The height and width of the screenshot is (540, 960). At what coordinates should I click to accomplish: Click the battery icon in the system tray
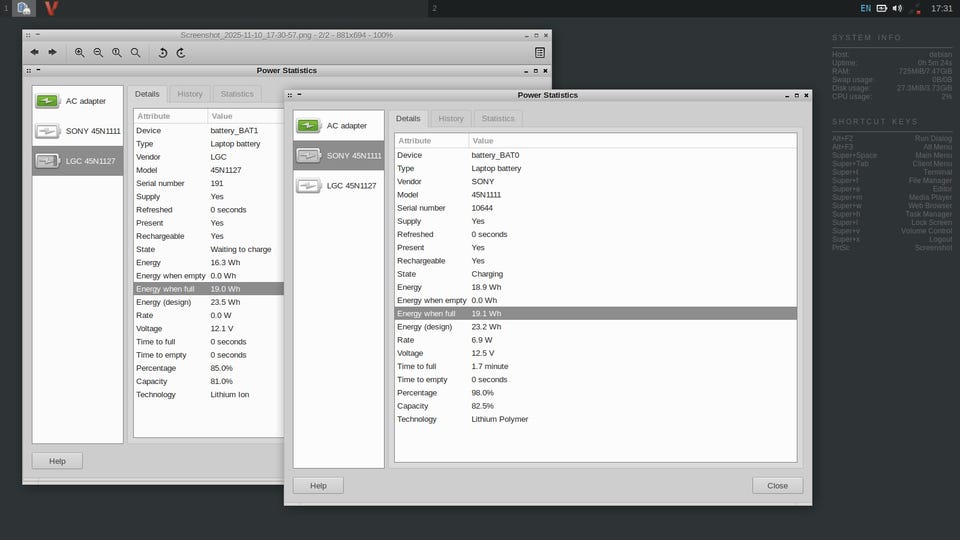[882, 8]
